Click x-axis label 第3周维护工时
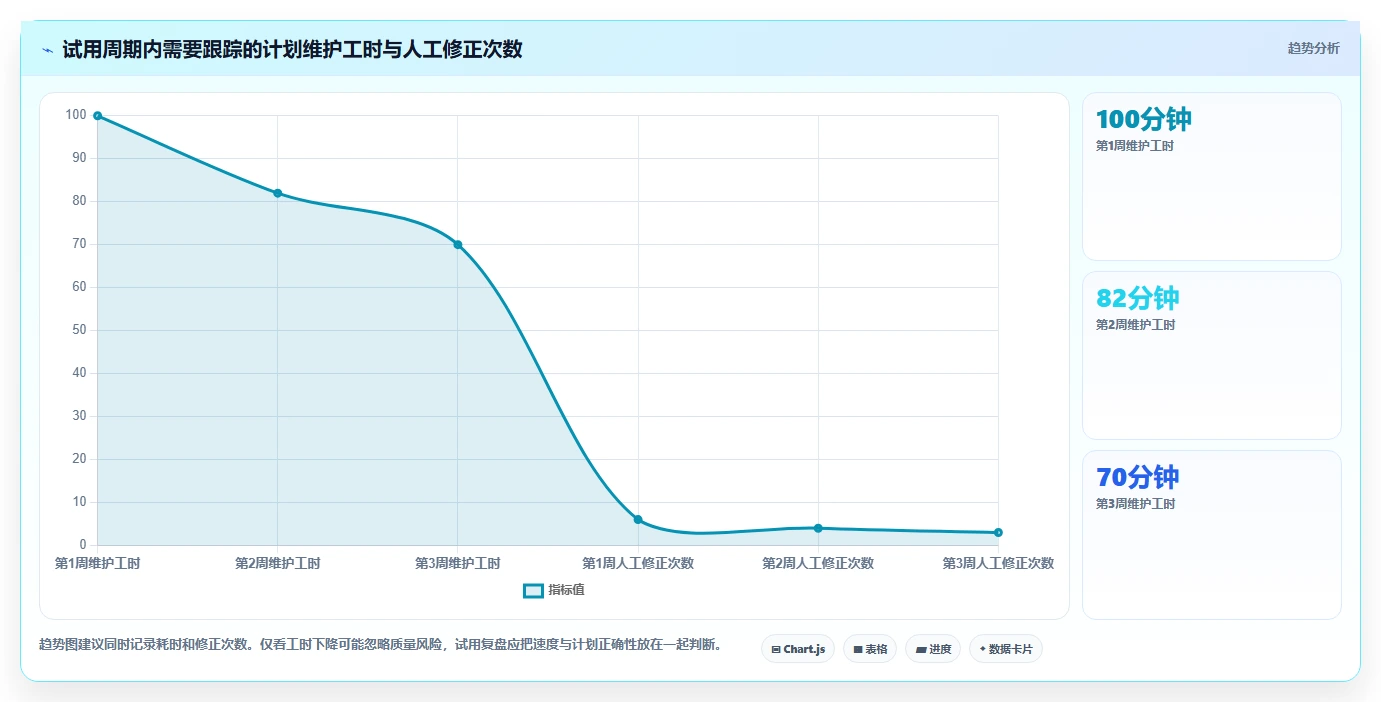Image resolution: width=1381 pixels, height=702 pixels. coord(458,564)
